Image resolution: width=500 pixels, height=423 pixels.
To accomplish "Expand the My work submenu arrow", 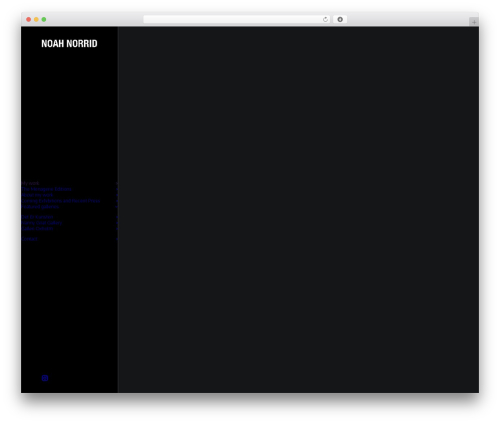I will (117, 183).
